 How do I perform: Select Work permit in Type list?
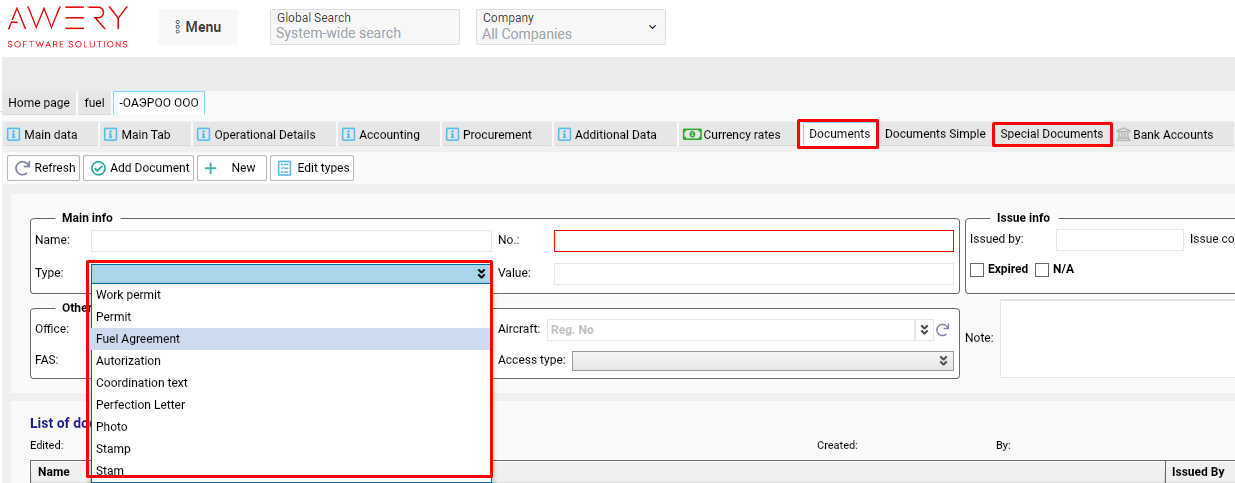(128, 295)
